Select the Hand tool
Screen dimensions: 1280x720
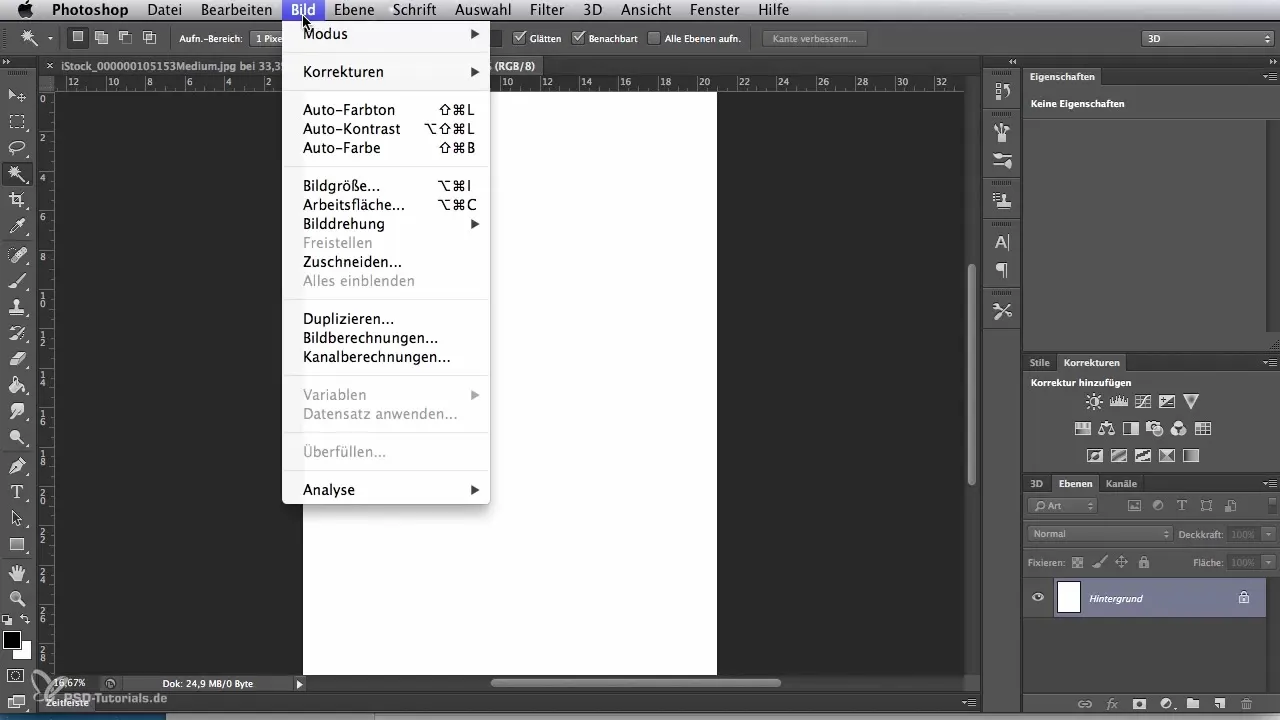pyautogui.click(x=17, y=573)
